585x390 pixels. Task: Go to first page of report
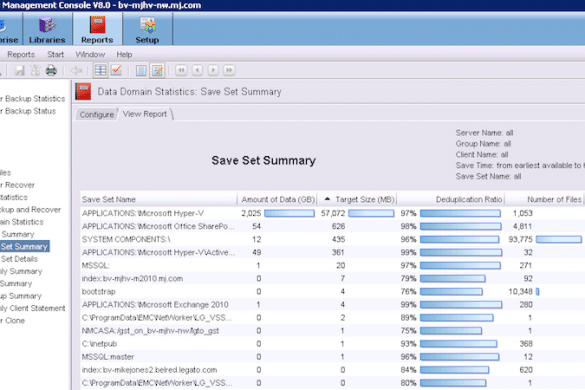click(181, 70)
